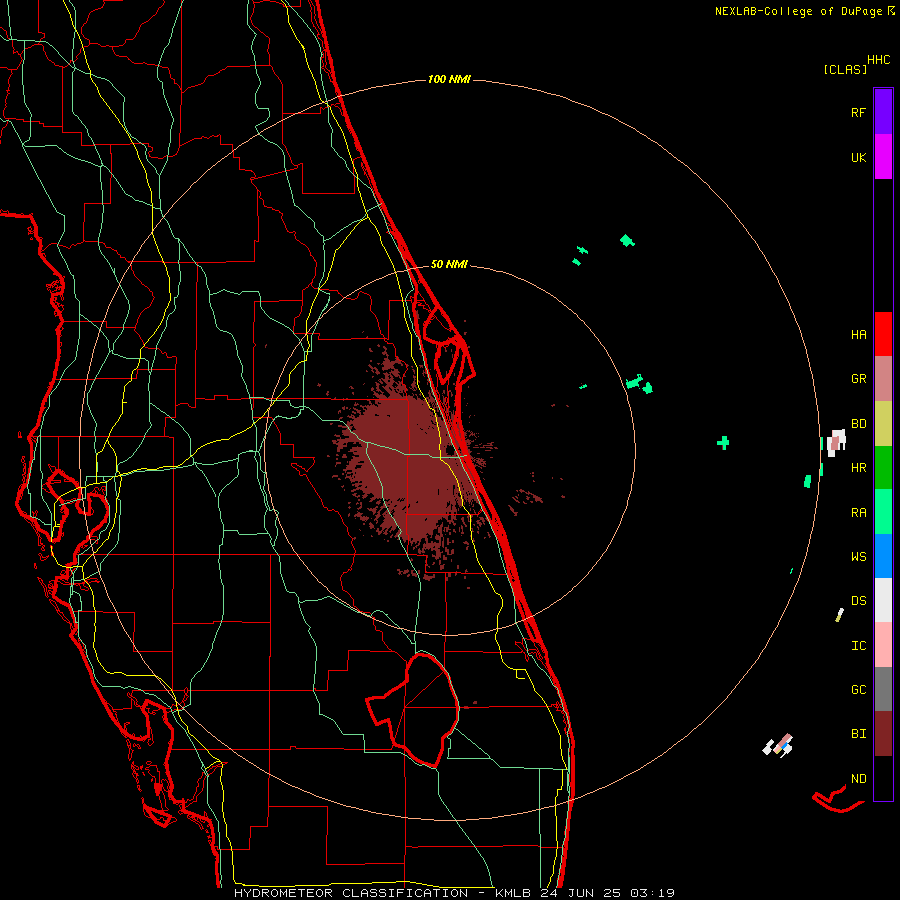Pick the yellow BD legend swatch
900x900 pixels.
883,424
